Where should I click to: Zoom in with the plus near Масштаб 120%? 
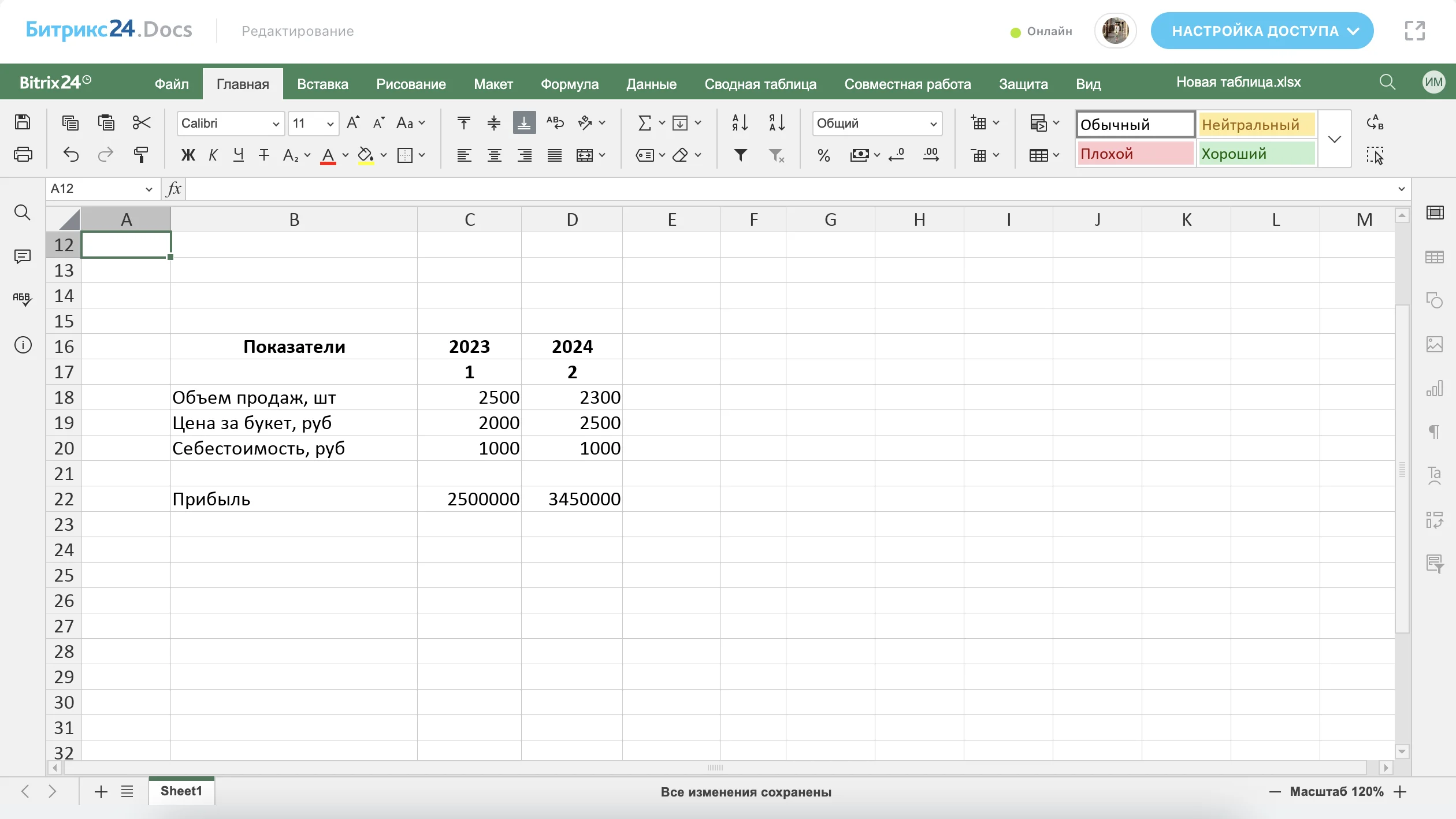1400,792
